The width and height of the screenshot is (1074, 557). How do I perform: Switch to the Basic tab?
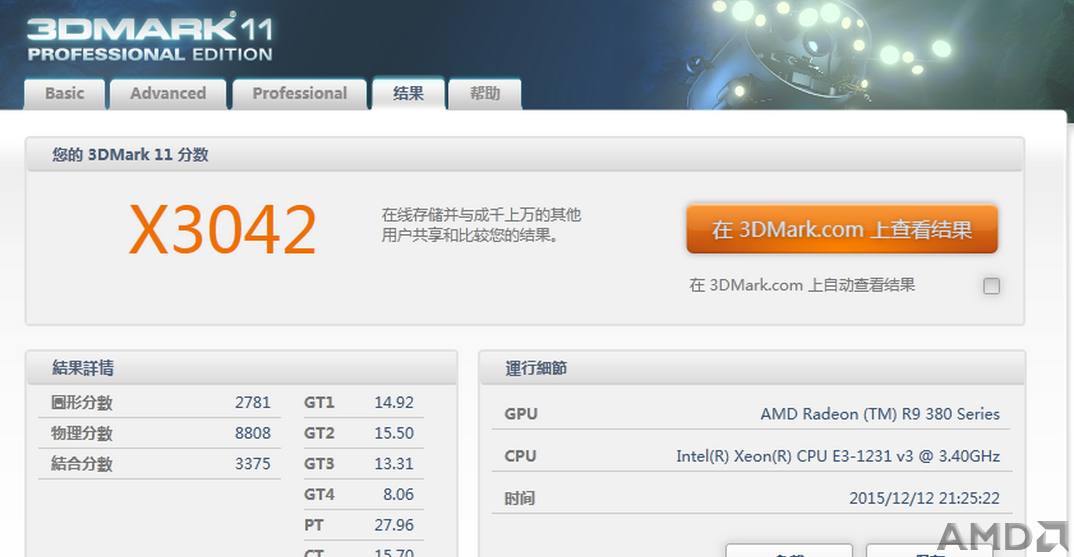click(65, 94)
